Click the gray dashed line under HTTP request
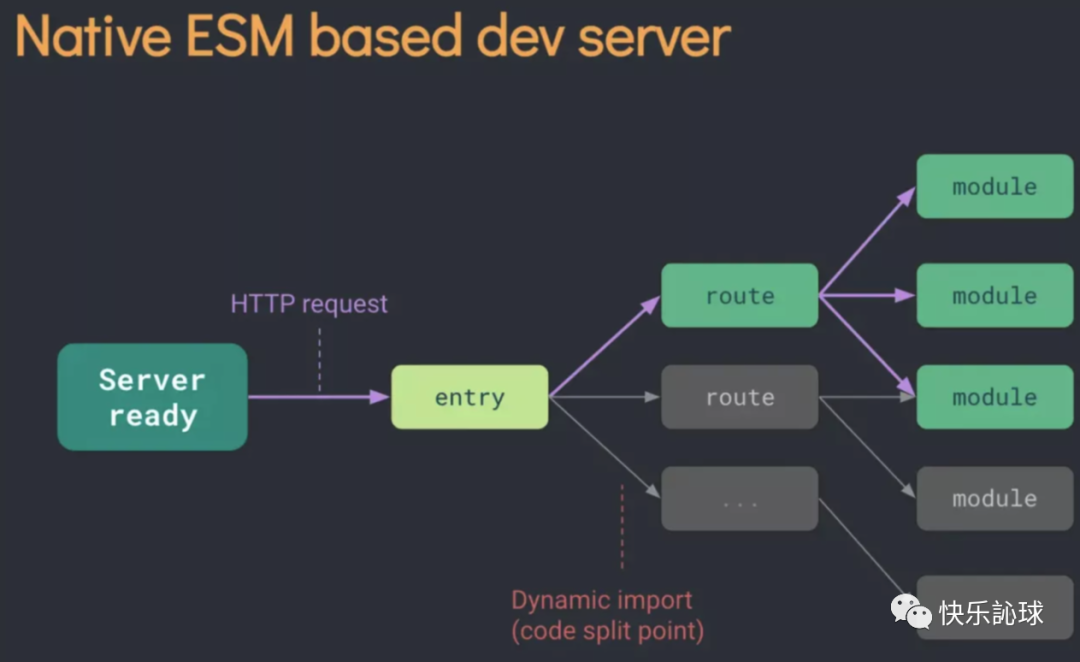The width and height of the screenshot is (1080, 662). [320, 358]
